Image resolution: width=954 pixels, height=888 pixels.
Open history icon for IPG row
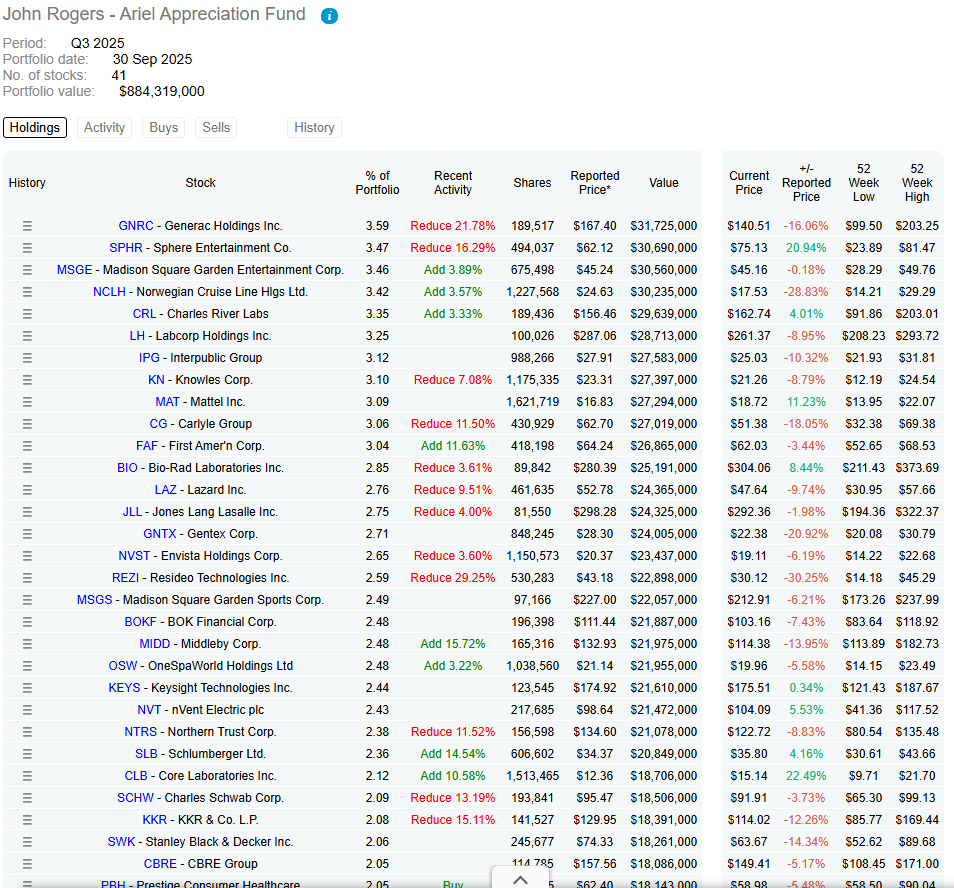point(27,358)
